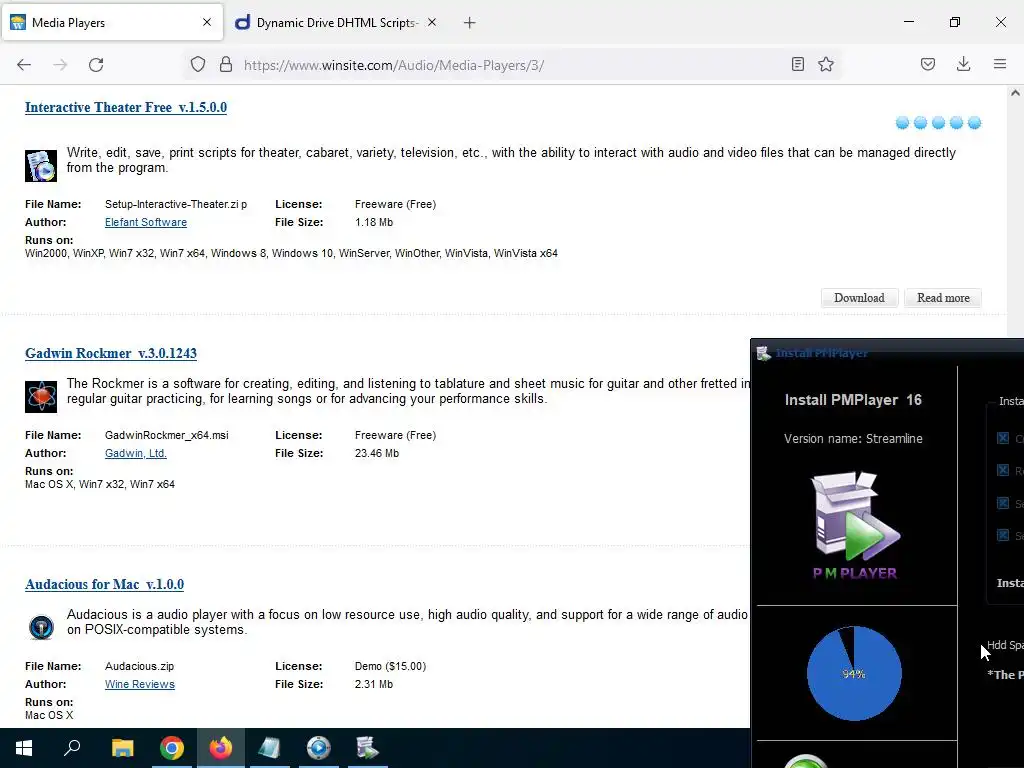Click the Install PMPlayer 16 heading
The width and height of the screenshot is (1024, 768).
[x=853, y=400]
